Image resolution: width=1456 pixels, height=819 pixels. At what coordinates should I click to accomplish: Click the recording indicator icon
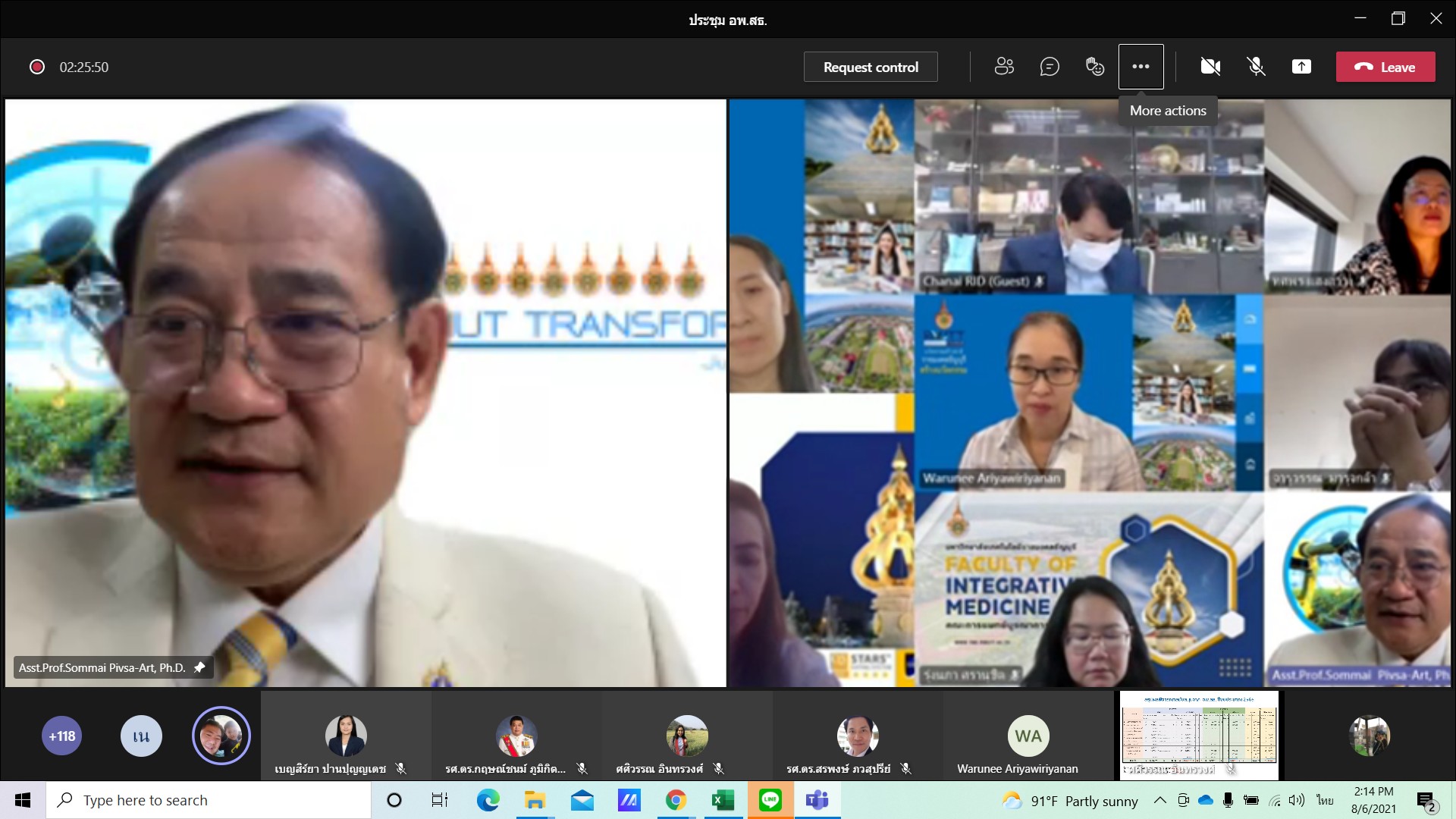[36, 67]
